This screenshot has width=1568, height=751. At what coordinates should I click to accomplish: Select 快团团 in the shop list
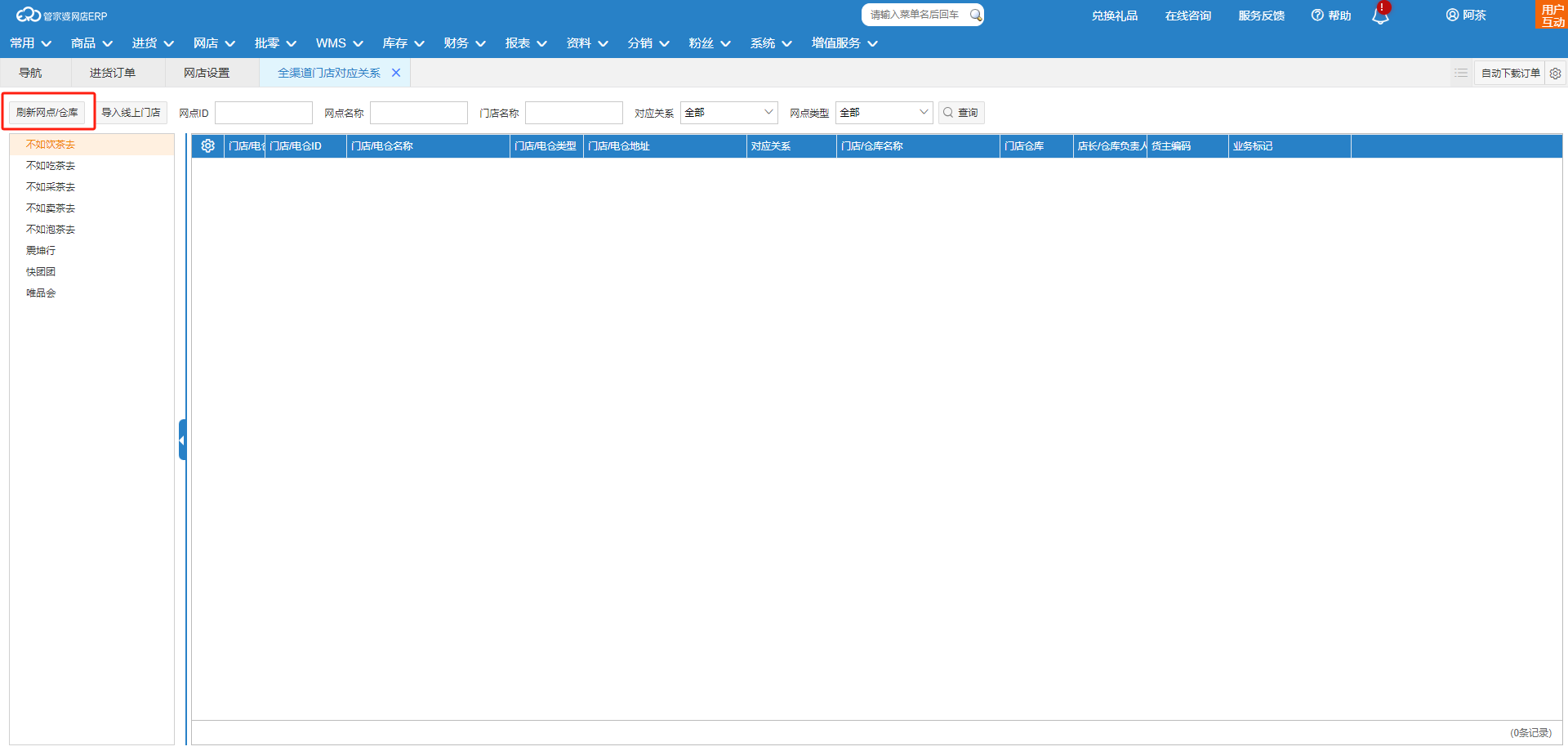[x=92, y=272]
